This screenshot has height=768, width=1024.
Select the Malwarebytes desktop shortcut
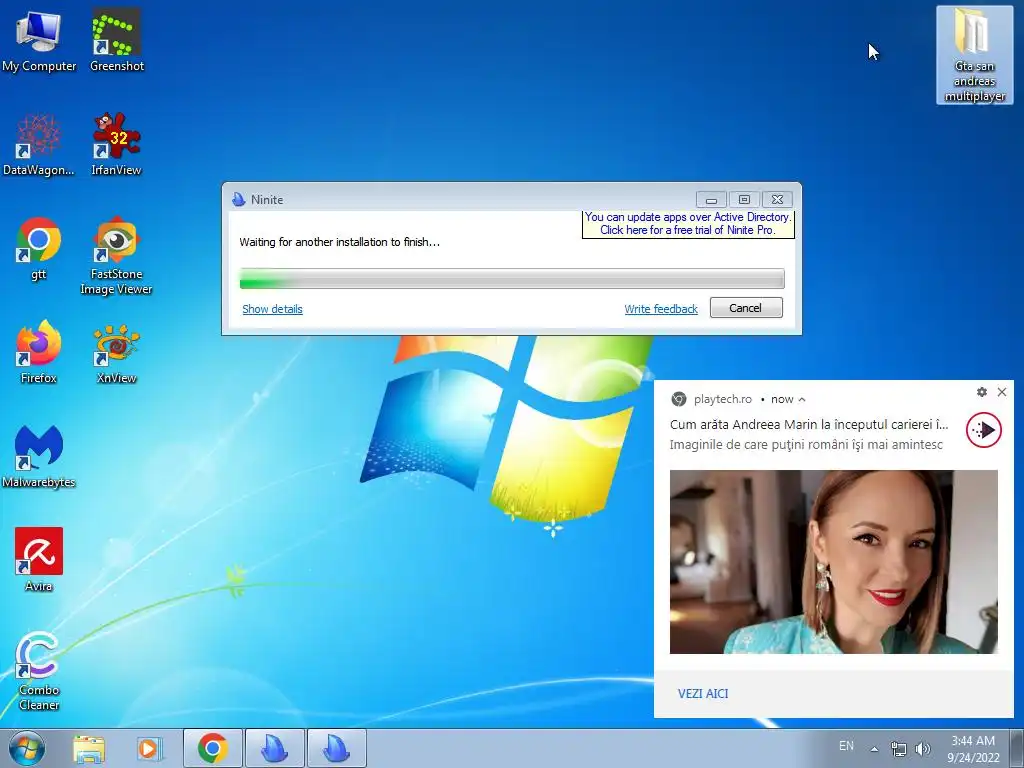click(x=39, y=456)
